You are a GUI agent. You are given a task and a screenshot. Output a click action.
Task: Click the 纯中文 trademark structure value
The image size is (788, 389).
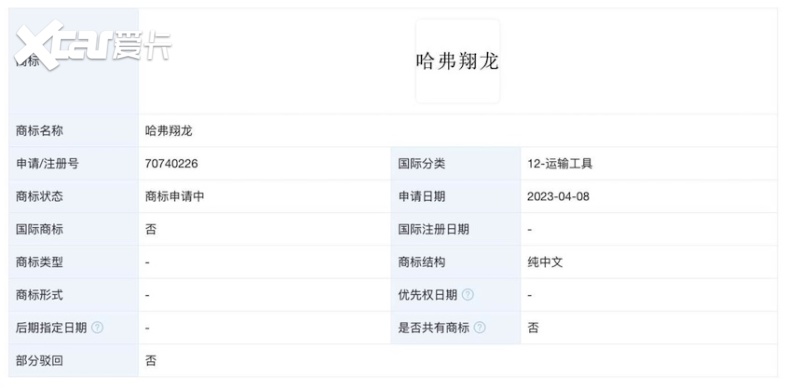point(545,262)
